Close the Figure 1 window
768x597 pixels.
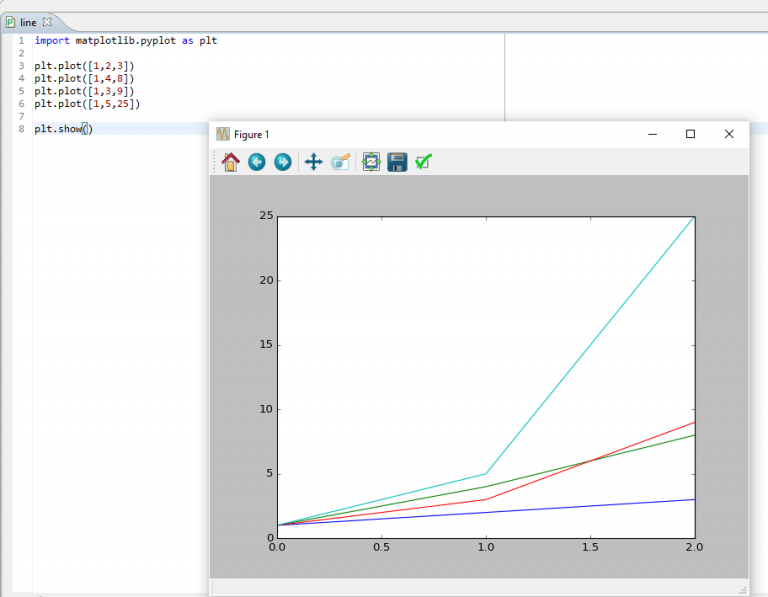click(729, 134)
